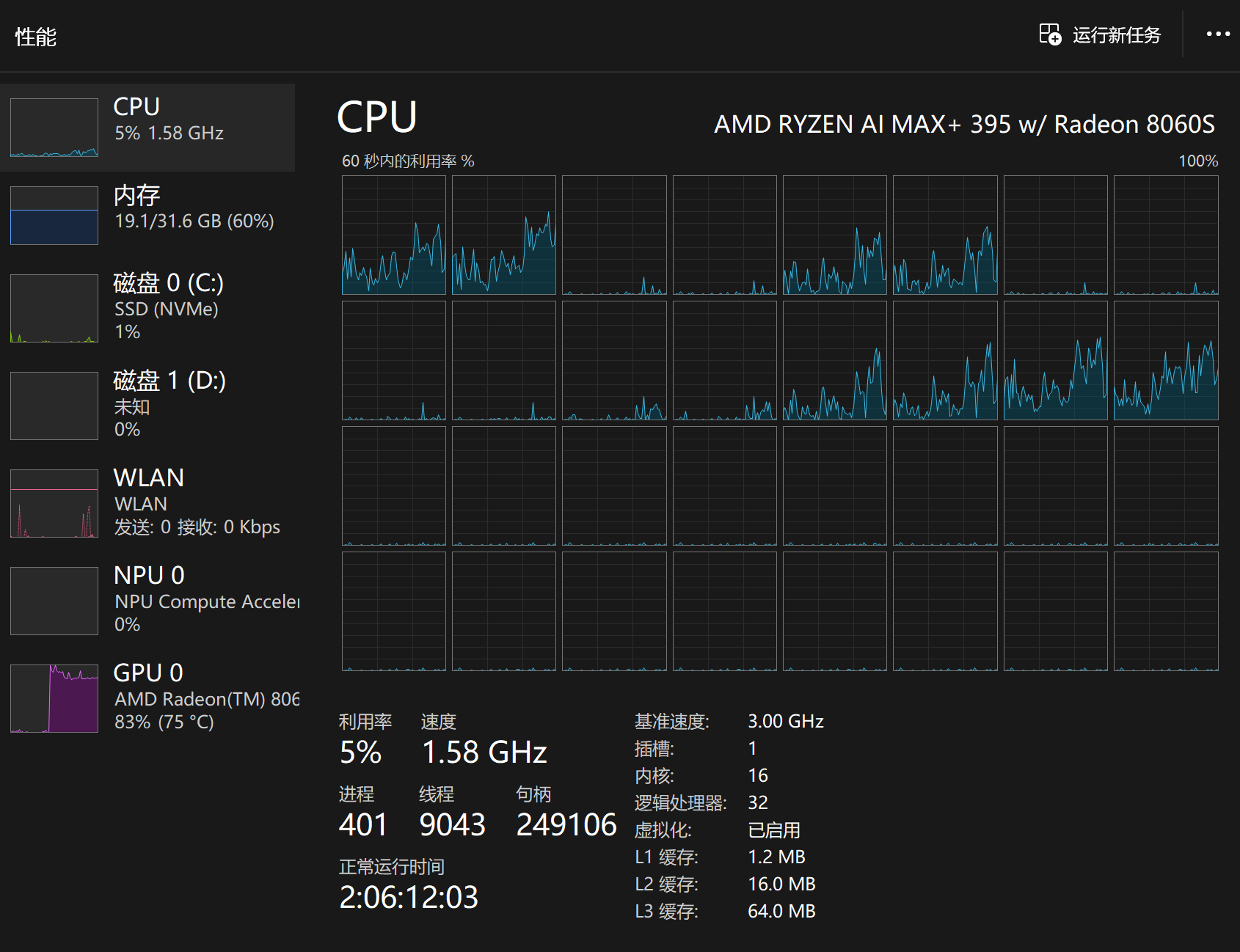The image size is (1240, 952).
Task: Select the 内存 memory entry in sidebar
Action: (147, 216)
